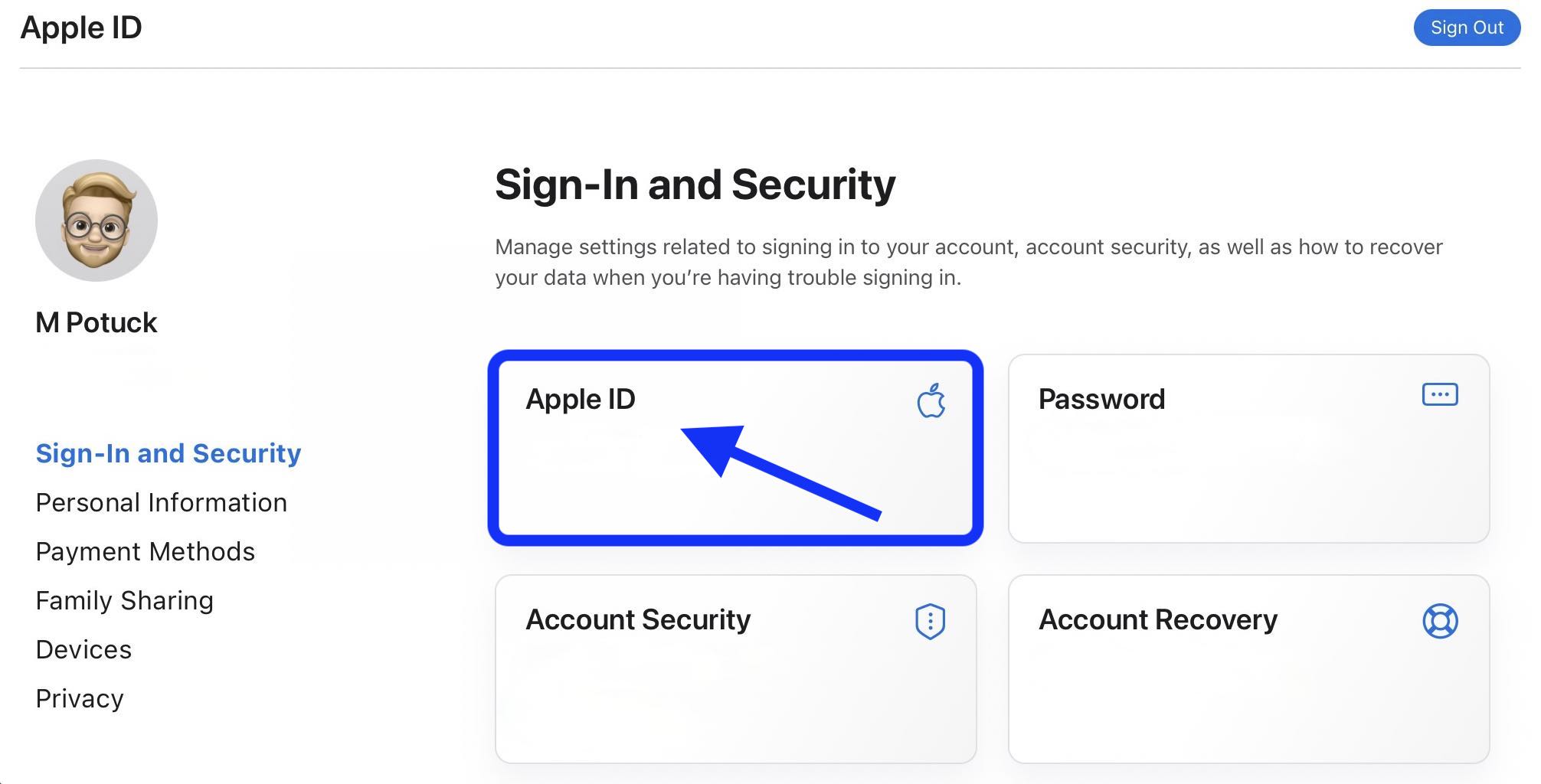Select Sign-In and Security in the sidebar
The width and height of the screenshot is (1541, 784).
[x=168, y=453]
